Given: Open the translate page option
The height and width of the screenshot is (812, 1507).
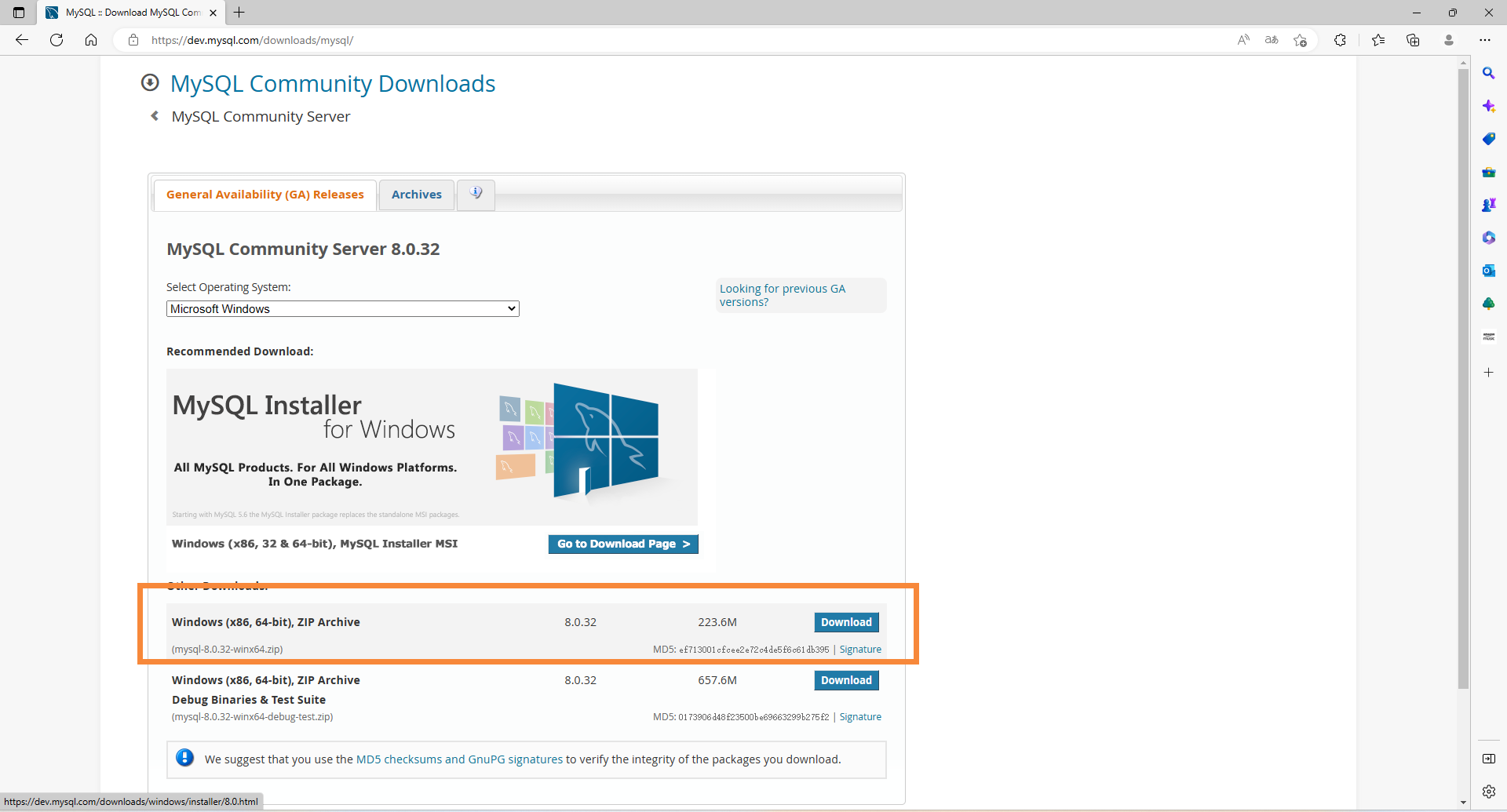Looking at the screenshot, I should coord(1272,40).
